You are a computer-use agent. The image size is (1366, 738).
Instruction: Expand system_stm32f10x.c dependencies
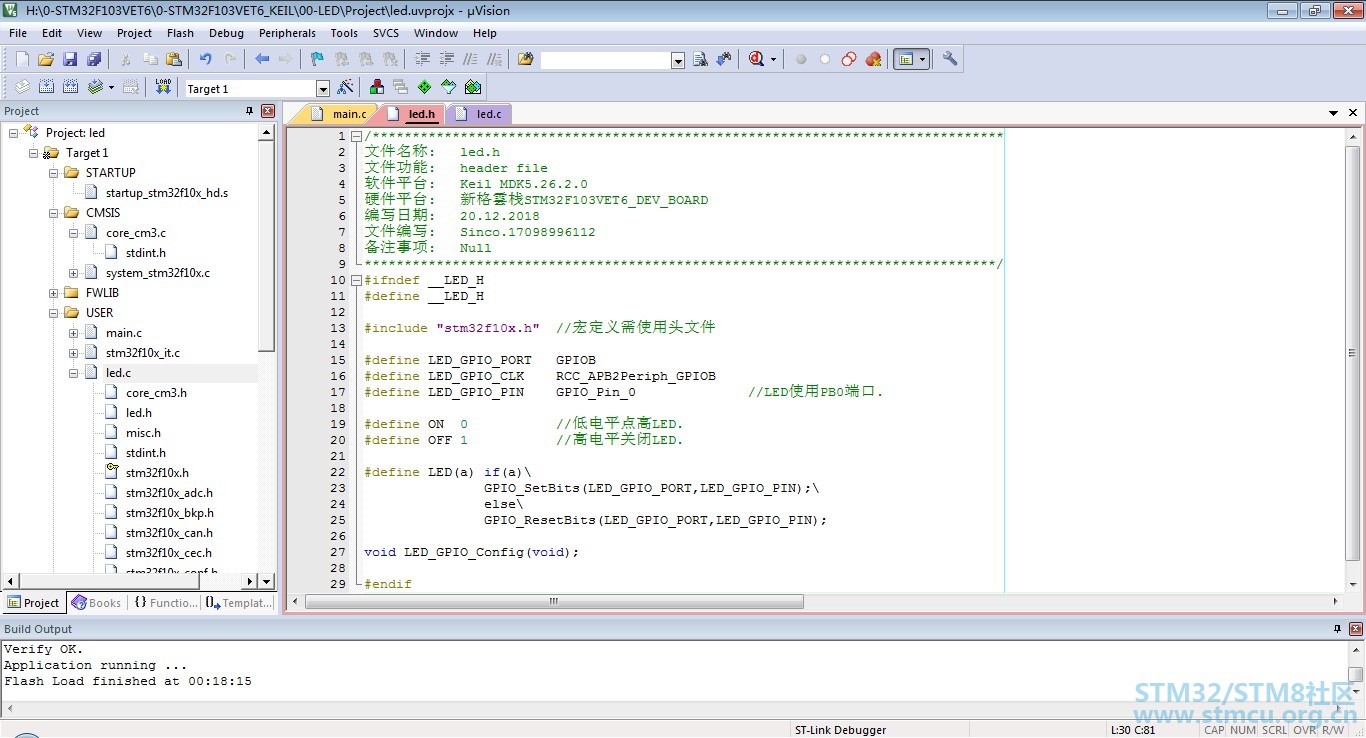[x=73, y=273]
